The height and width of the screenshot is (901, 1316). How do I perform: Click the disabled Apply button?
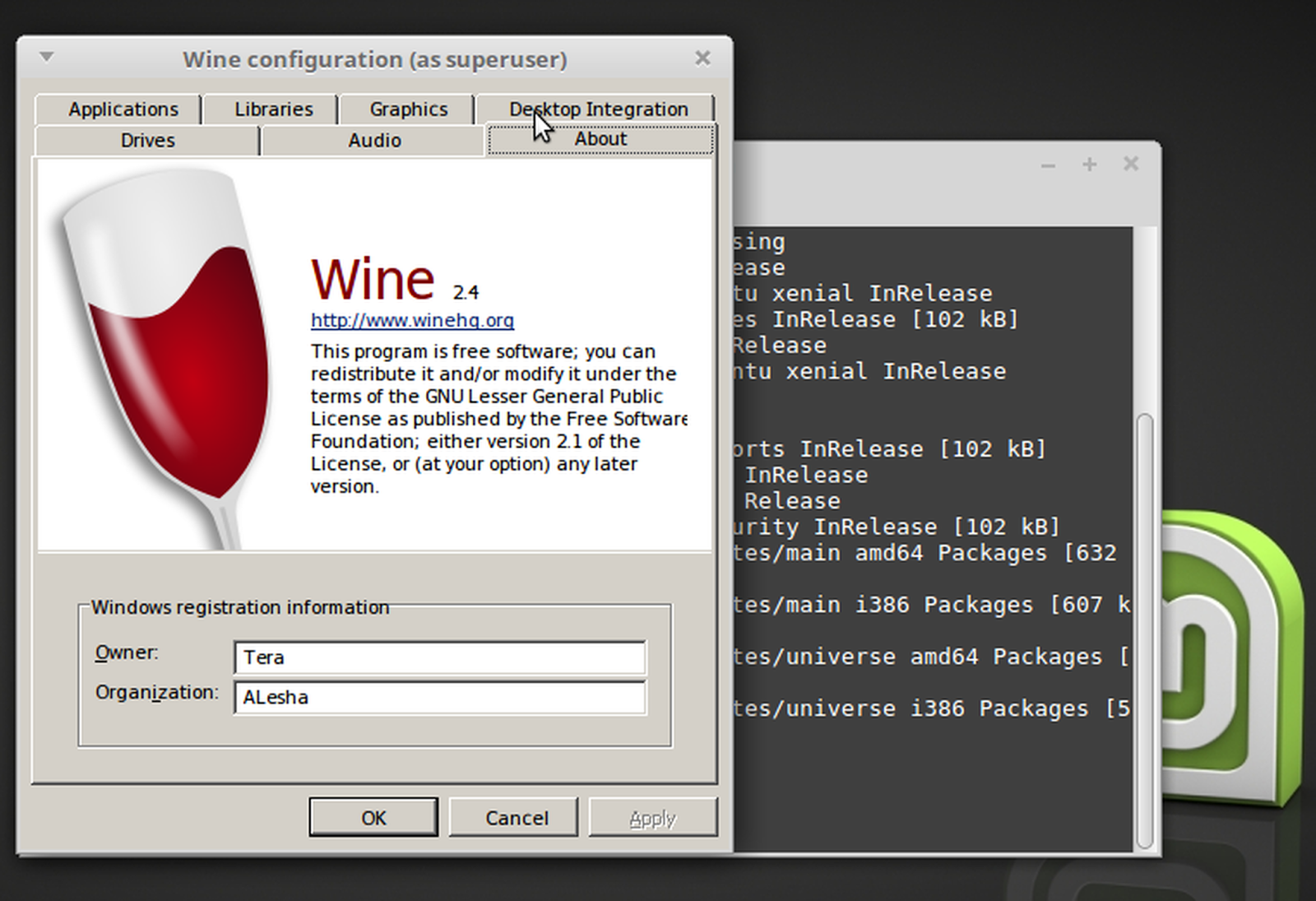(652, 817)
